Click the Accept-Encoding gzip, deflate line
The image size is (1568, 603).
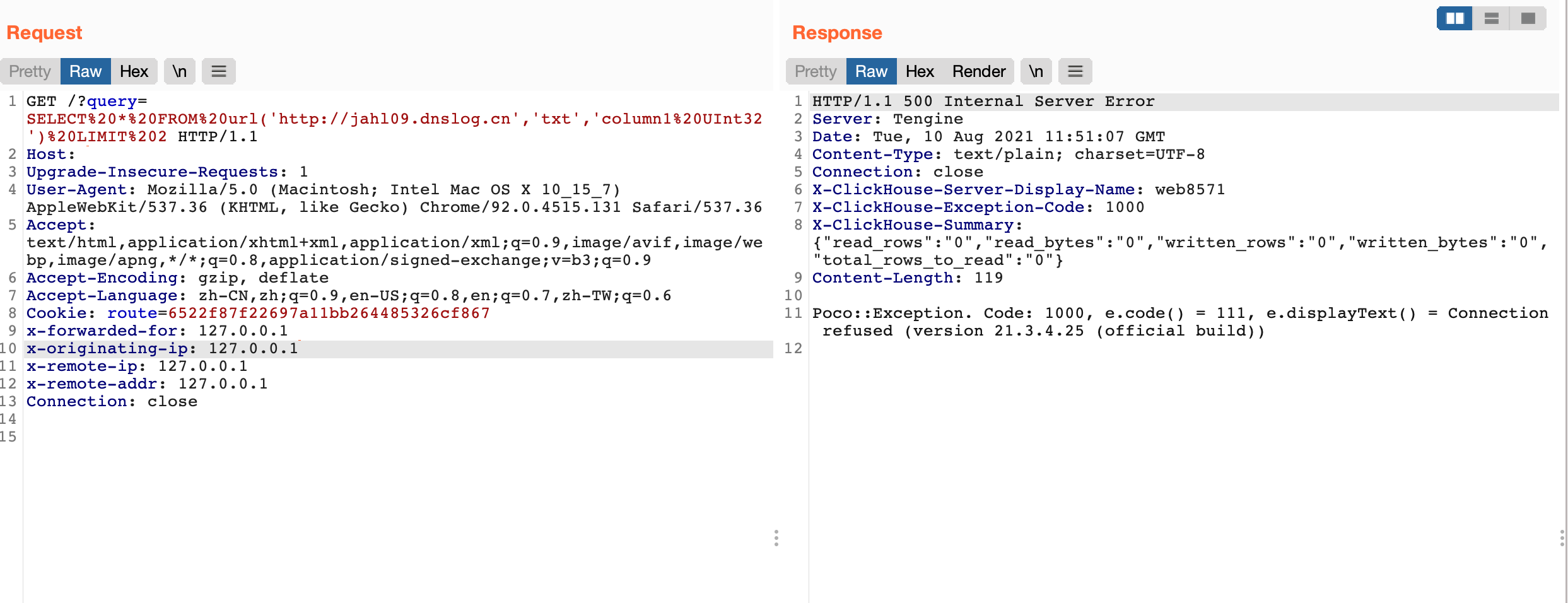pyautogui.click(x=178, y=278)
